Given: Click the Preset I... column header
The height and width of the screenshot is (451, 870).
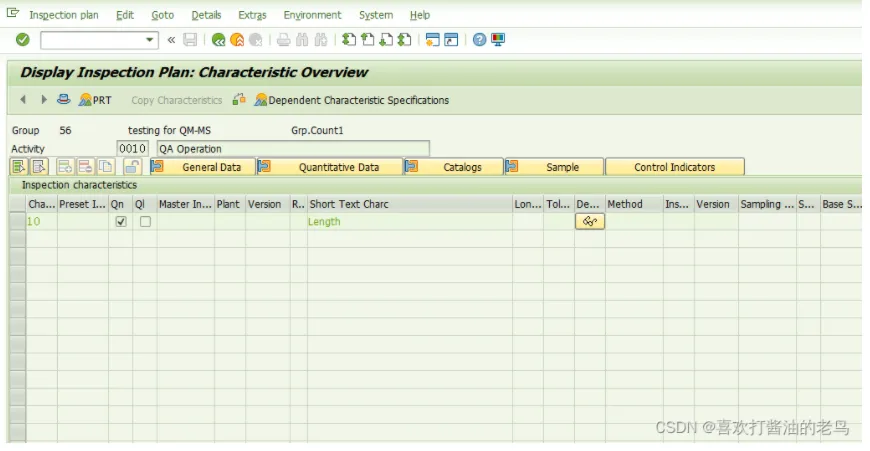Looking at the screenshot, I should coord(83,204).
